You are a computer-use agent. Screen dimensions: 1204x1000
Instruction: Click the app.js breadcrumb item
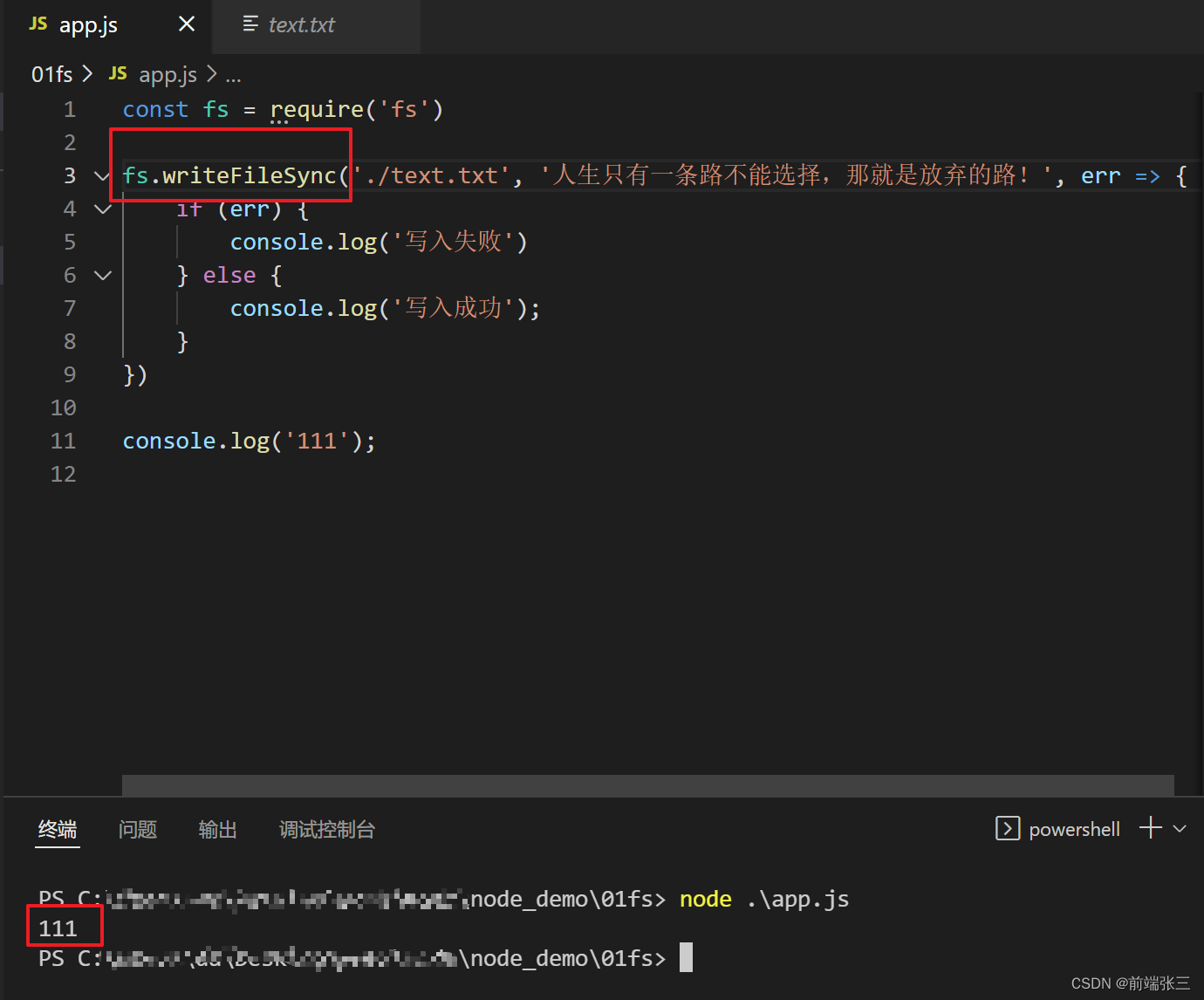pyautogui.click(x=168, y=75)
